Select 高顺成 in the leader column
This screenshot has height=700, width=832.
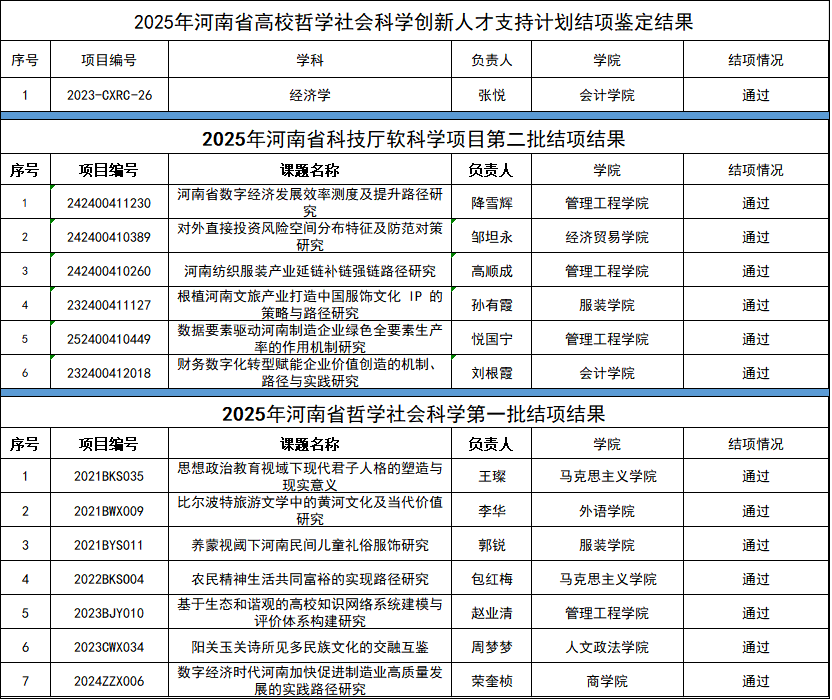point(492,271)
